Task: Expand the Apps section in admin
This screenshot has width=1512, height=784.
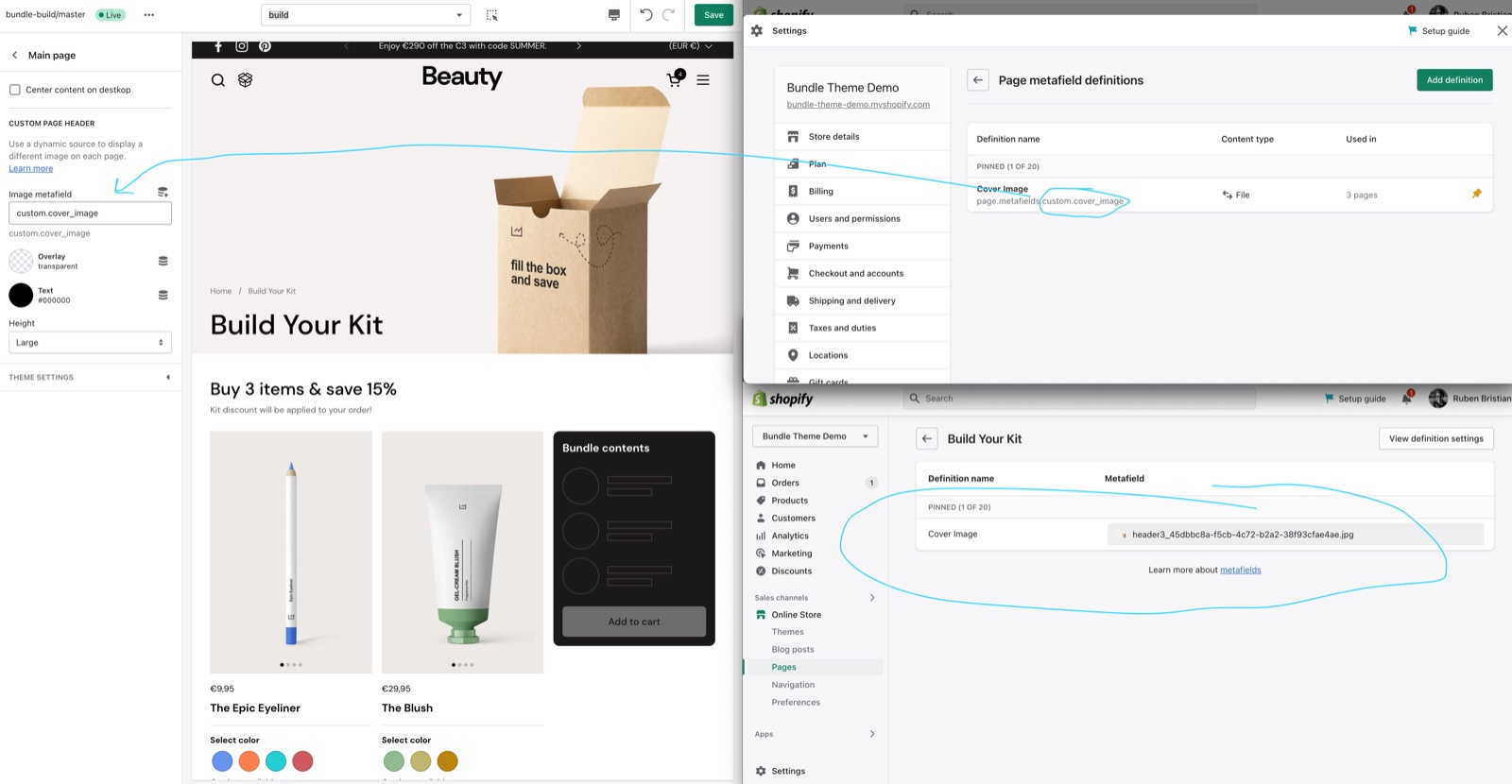Action: (872, 734)
